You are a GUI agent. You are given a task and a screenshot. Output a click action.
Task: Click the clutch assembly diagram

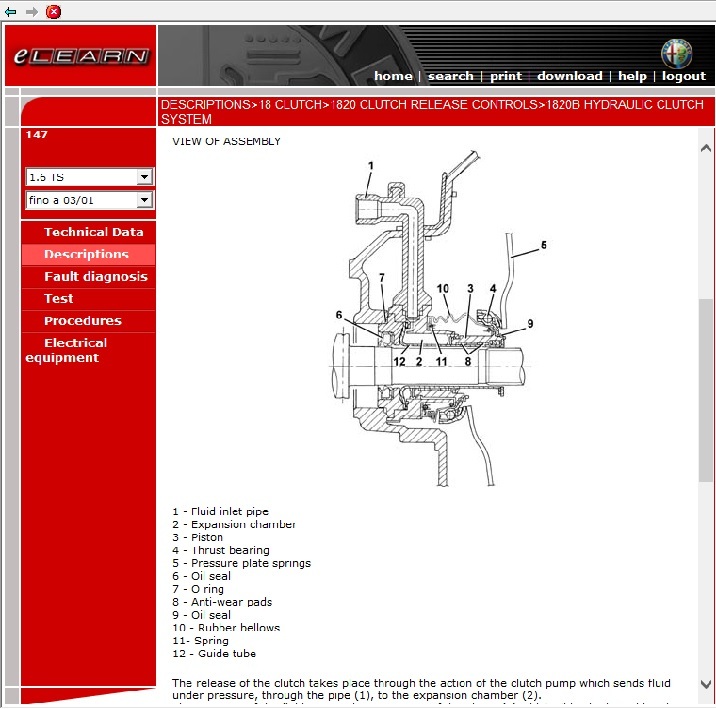point(438,318)
